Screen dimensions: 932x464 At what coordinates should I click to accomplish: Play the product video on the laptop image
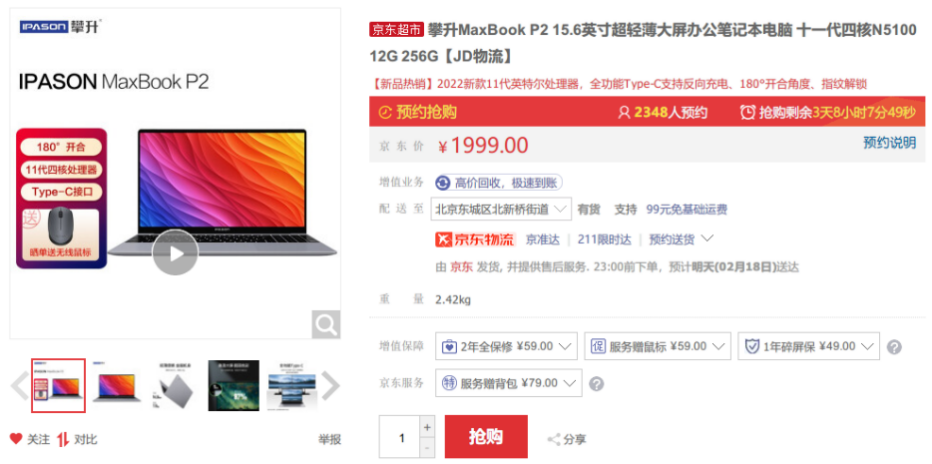coord(175,253)
